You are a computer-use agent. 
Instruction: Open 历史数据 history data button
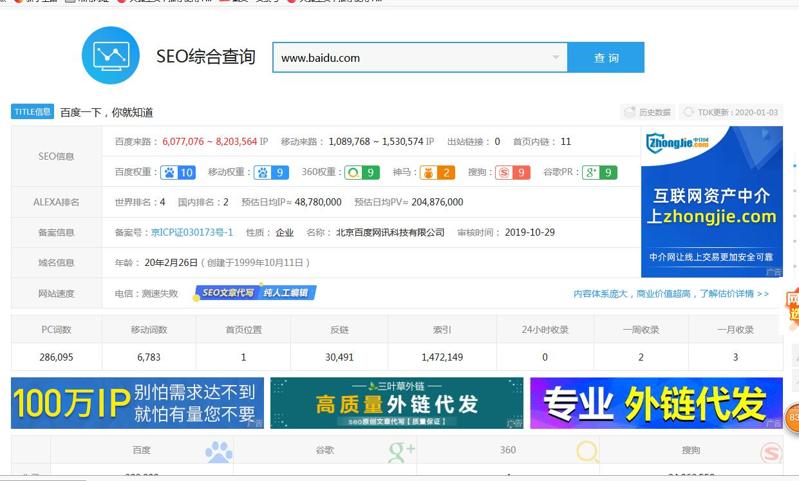tap(648, 112)
